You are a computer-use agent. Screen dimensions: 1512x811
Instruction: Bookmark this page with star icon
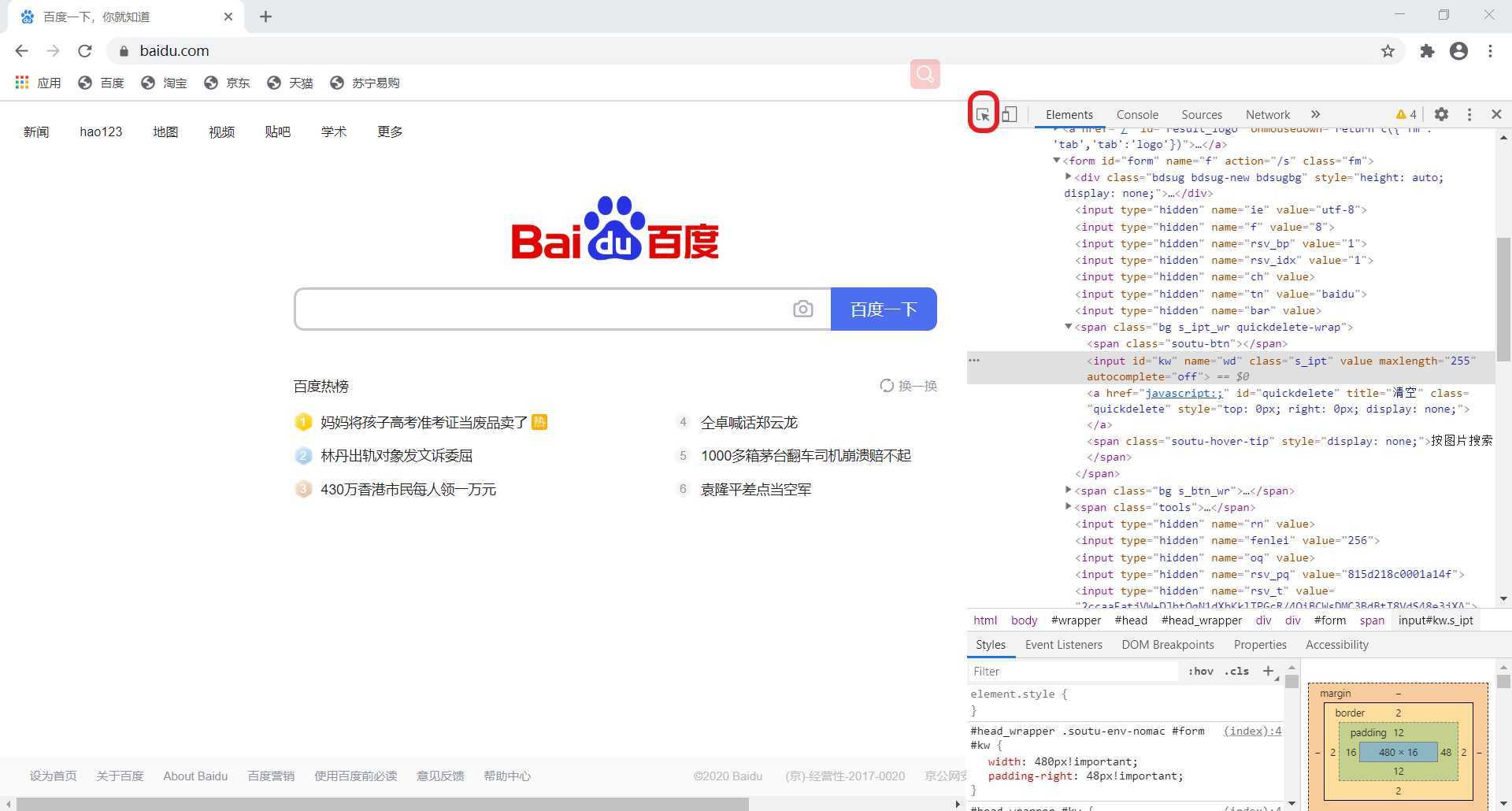pyautogui.click(x=1388, y=51)
